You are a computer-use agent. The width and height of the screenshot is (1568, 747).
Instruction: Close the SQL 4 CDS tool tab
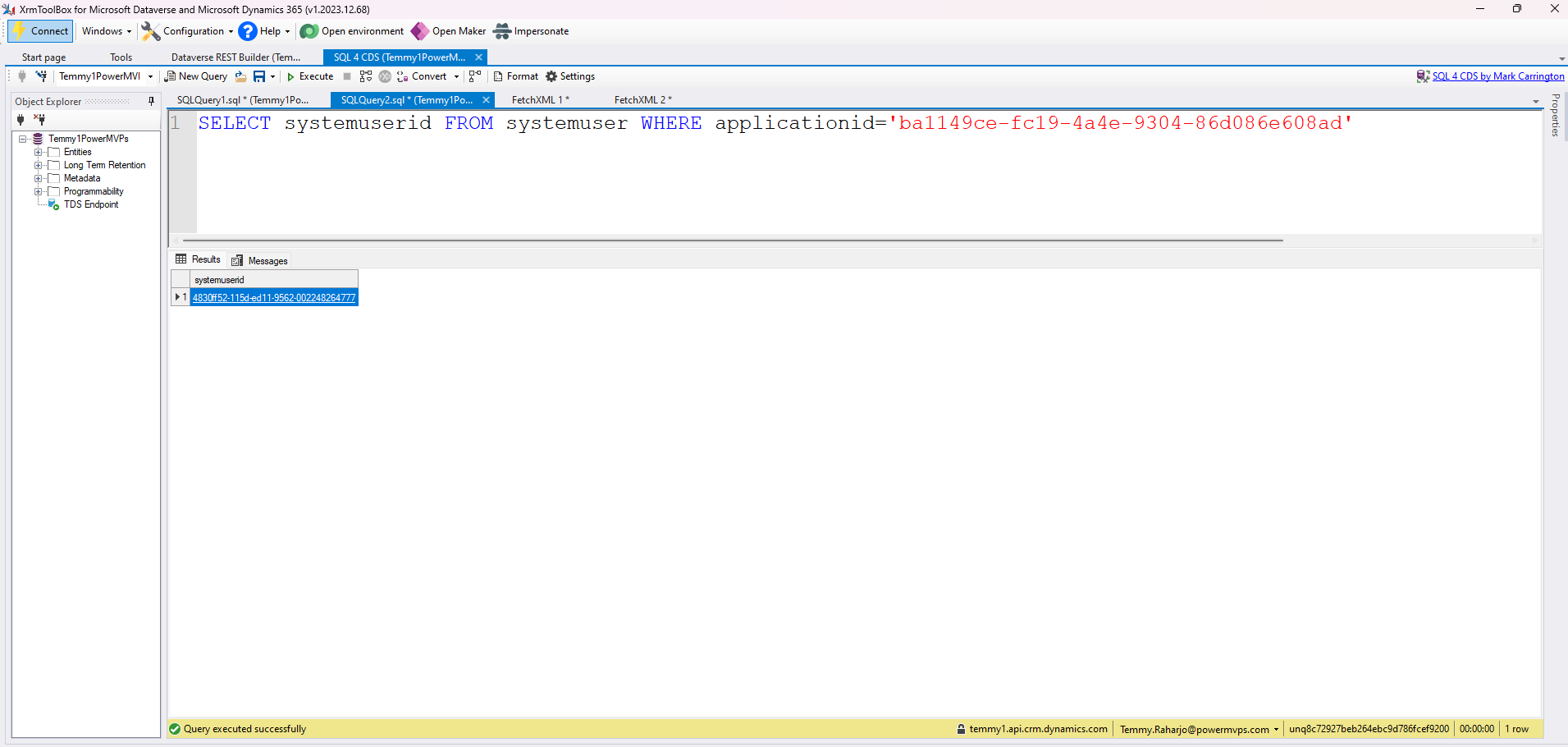pos(478,57)
